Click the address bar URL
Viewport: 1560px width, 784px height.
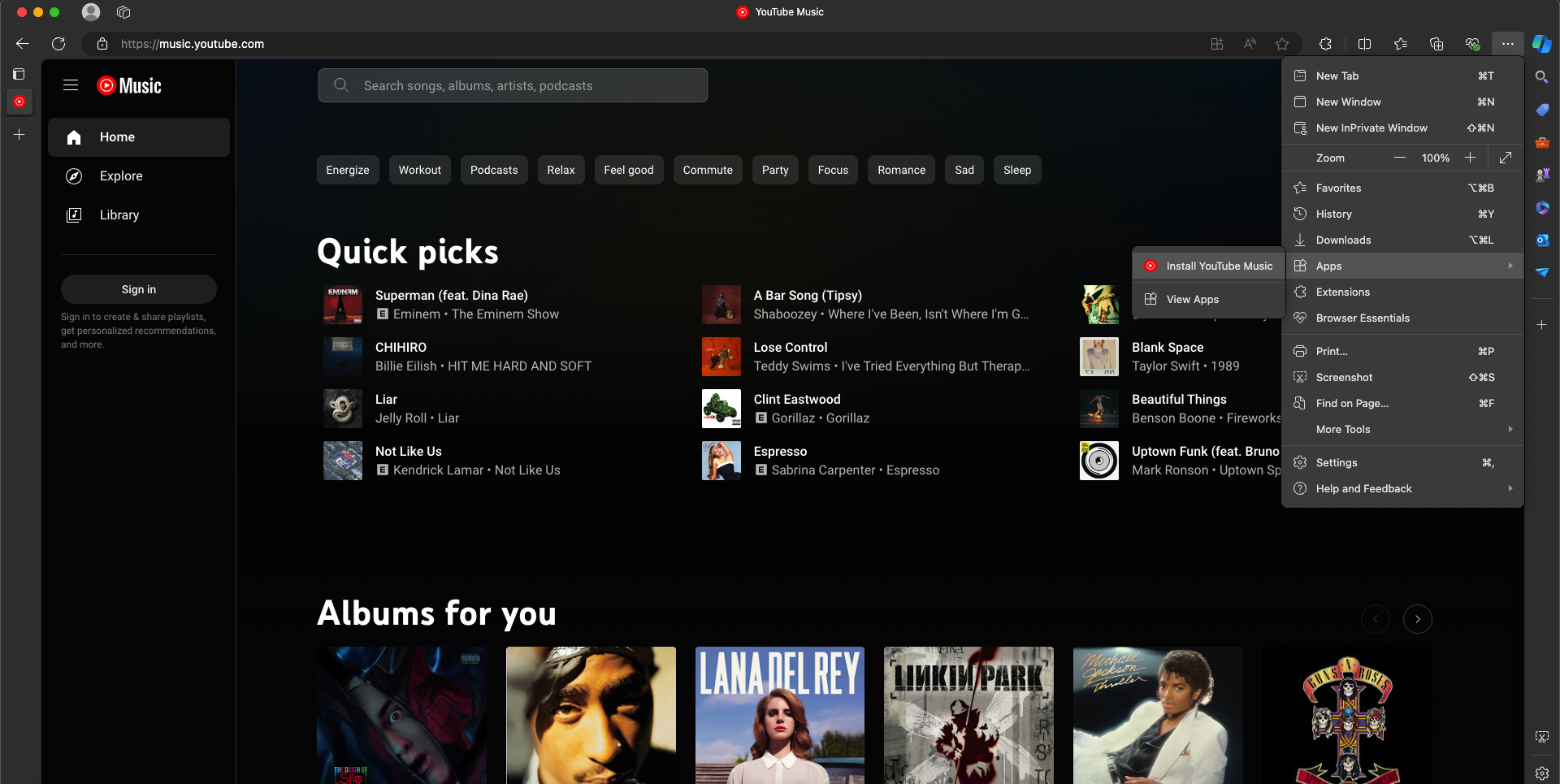(193, 44)
